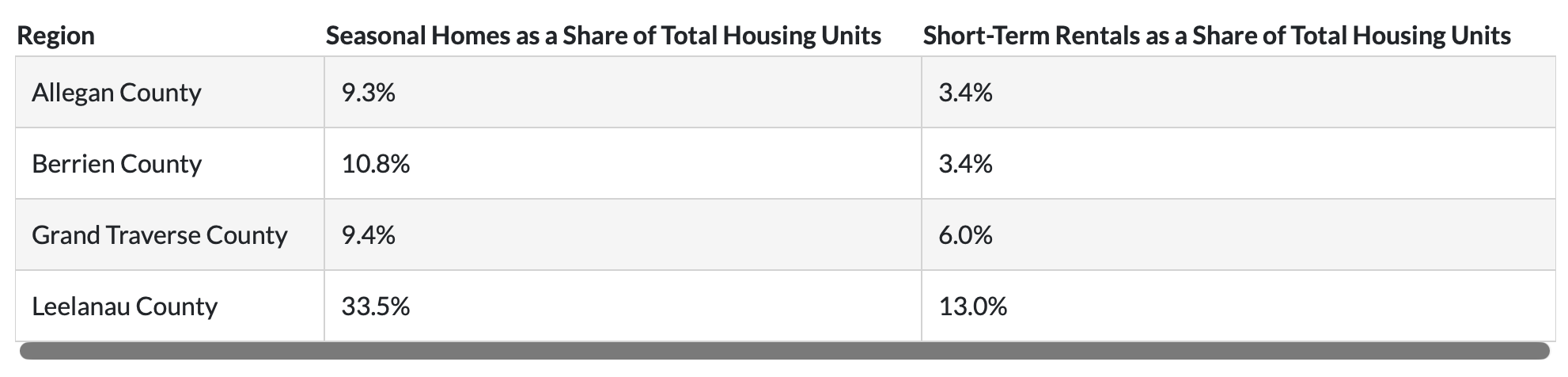1568x377 pixels.
Task: Select the Grand Traverse County cell
Action: (159, 235)
